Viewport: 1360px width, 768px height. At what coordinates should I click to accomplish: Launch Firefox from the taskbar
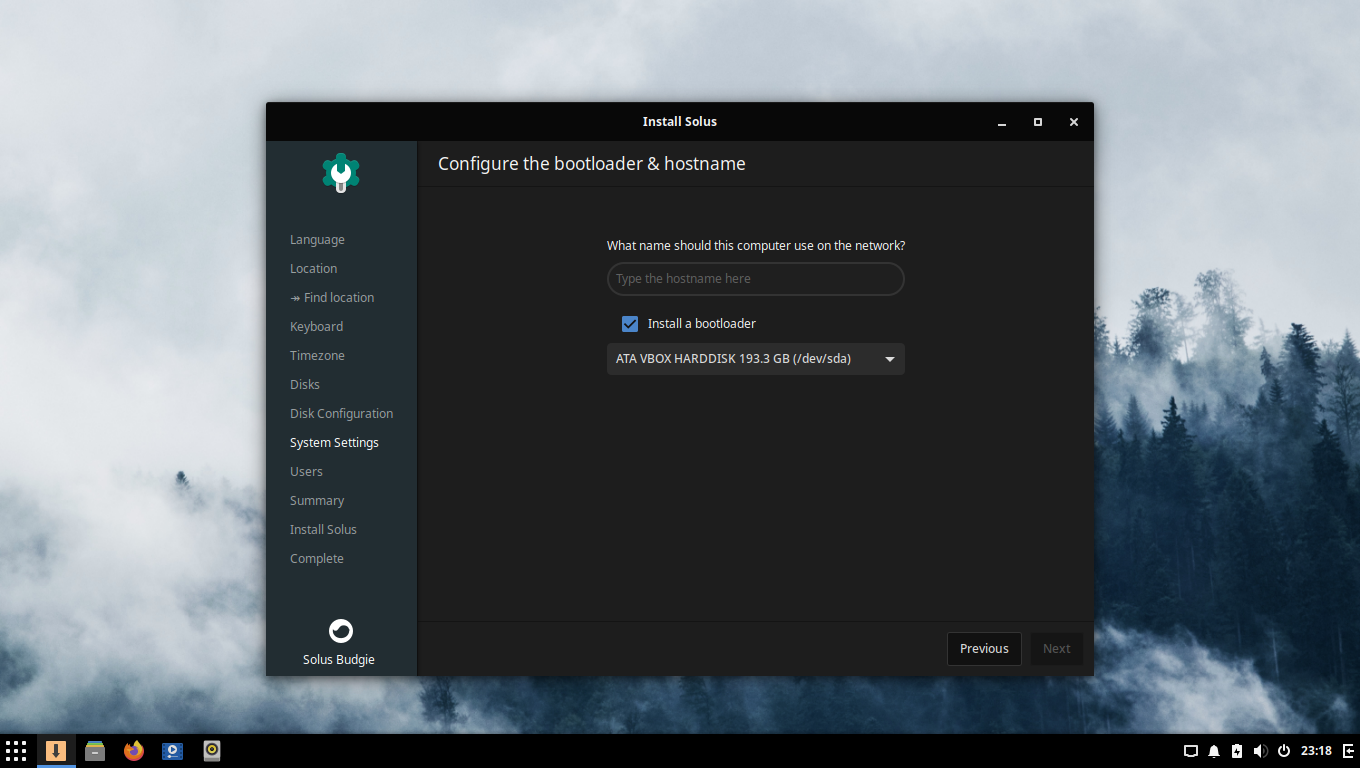(134, 751)
